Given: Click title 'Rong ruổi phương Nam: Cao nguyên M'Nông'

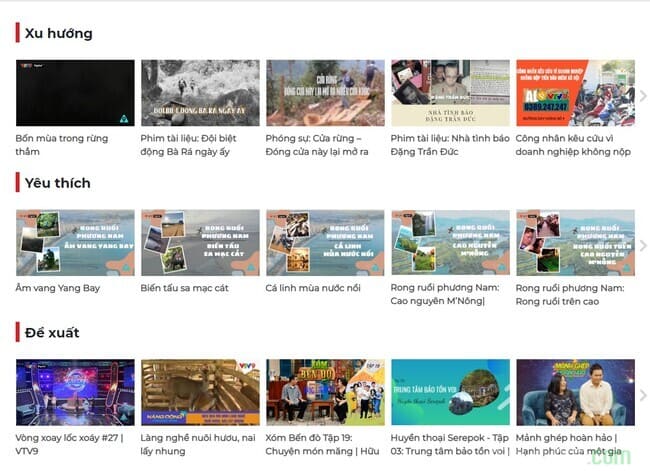Looking at the screenshot, I should pos(445,294).
